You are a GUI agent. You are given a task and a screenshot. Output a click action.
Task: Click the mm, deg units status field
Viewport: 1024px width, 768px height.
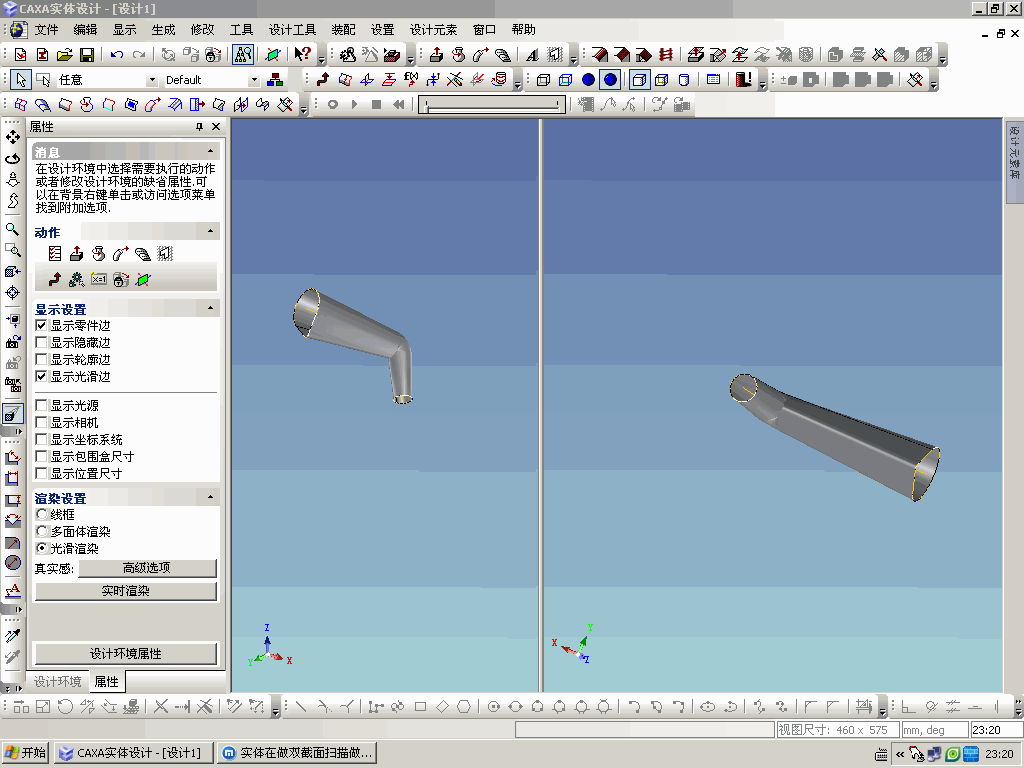tap(935, 730)
